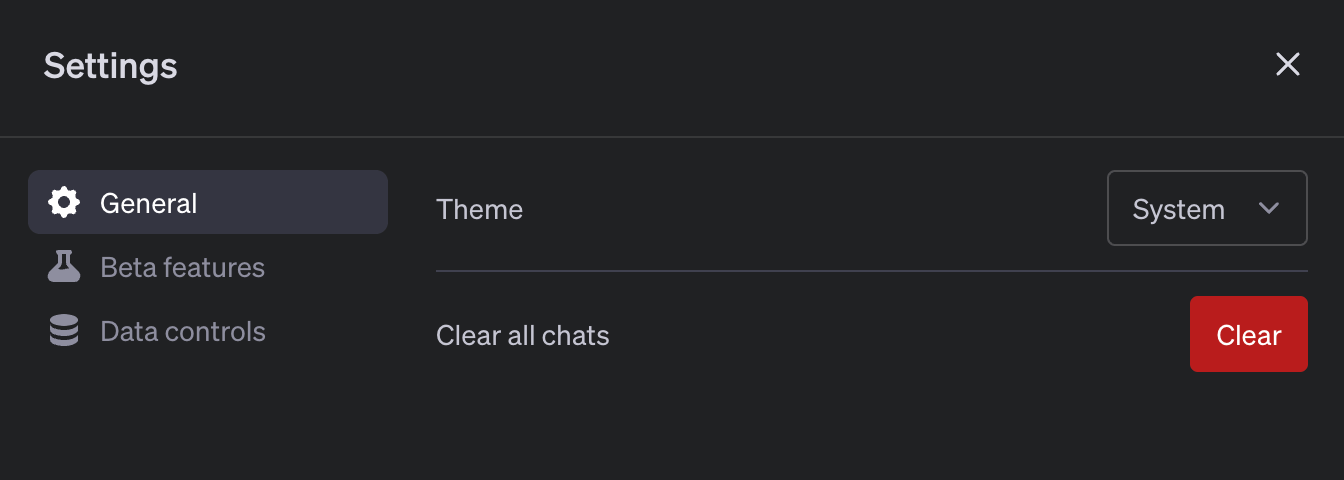Screen dimensions: 1344x480
Task: Click the highlighted General row background
Action: [x=300, y=203]
